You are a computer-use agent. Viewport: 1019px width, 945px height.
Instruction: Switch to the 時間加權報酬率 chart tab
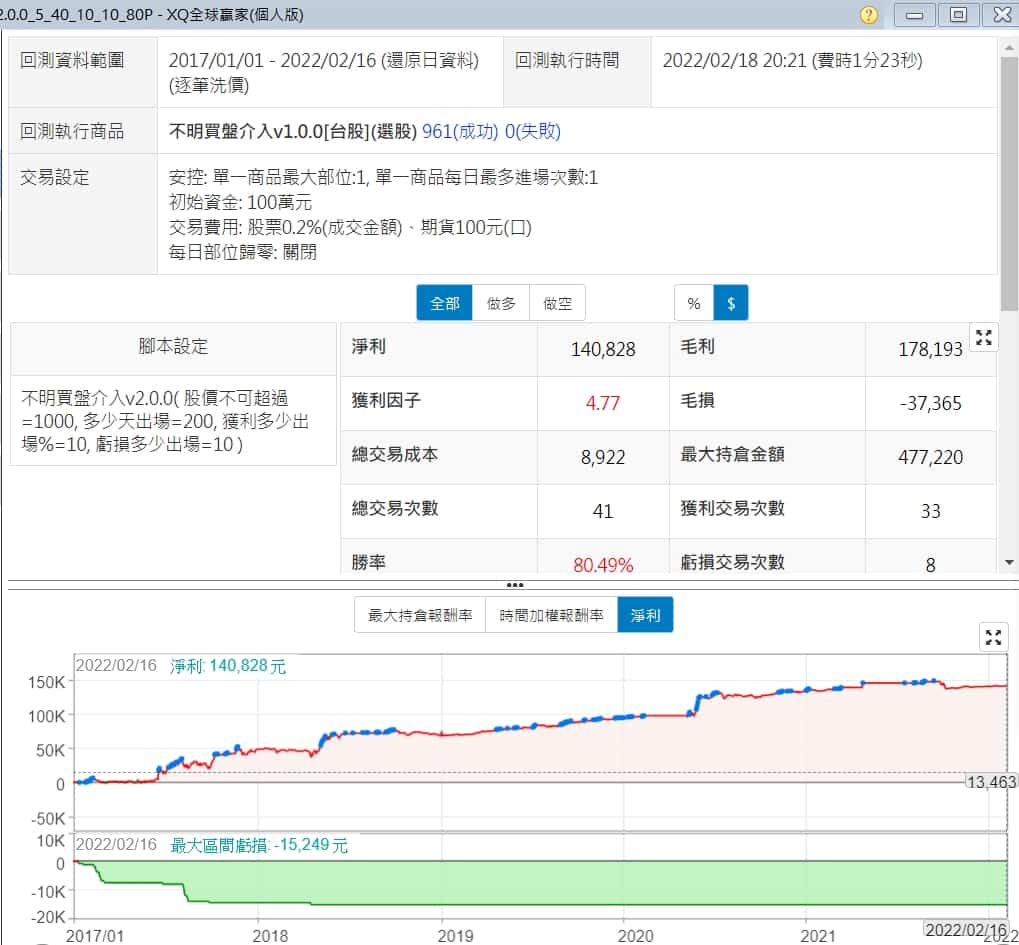[x=551, y=615]
